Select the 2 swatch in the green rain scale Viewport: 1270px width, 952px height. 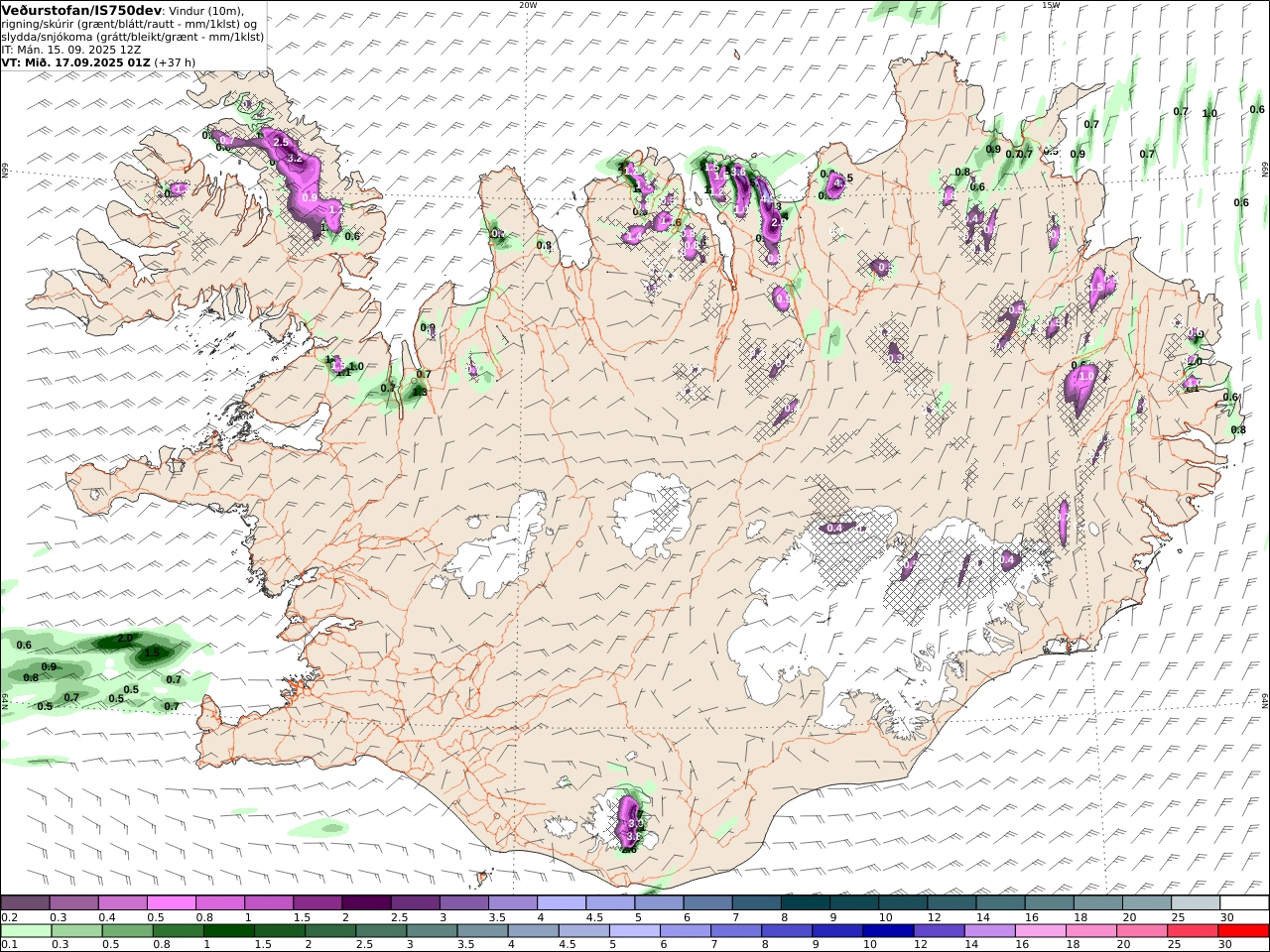coord(330,930)
